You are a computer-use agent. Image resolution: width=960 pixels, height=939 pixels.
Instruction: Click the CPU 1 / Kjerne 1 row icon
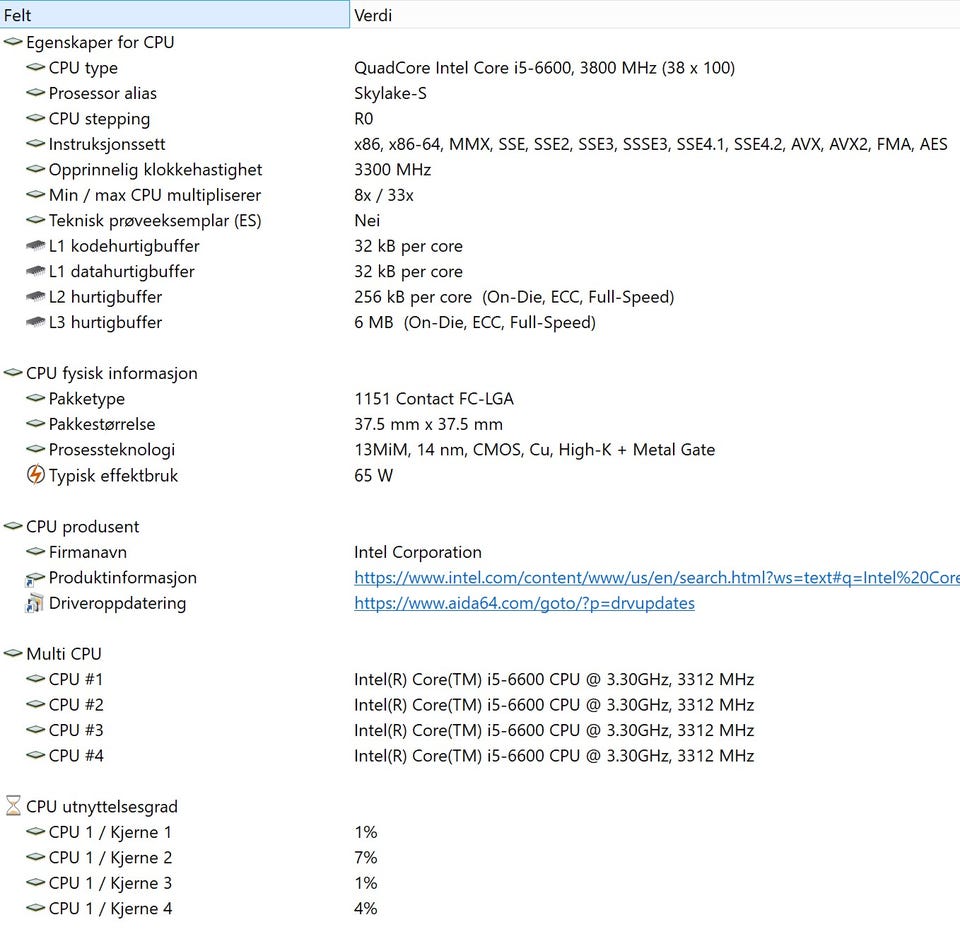36,832
